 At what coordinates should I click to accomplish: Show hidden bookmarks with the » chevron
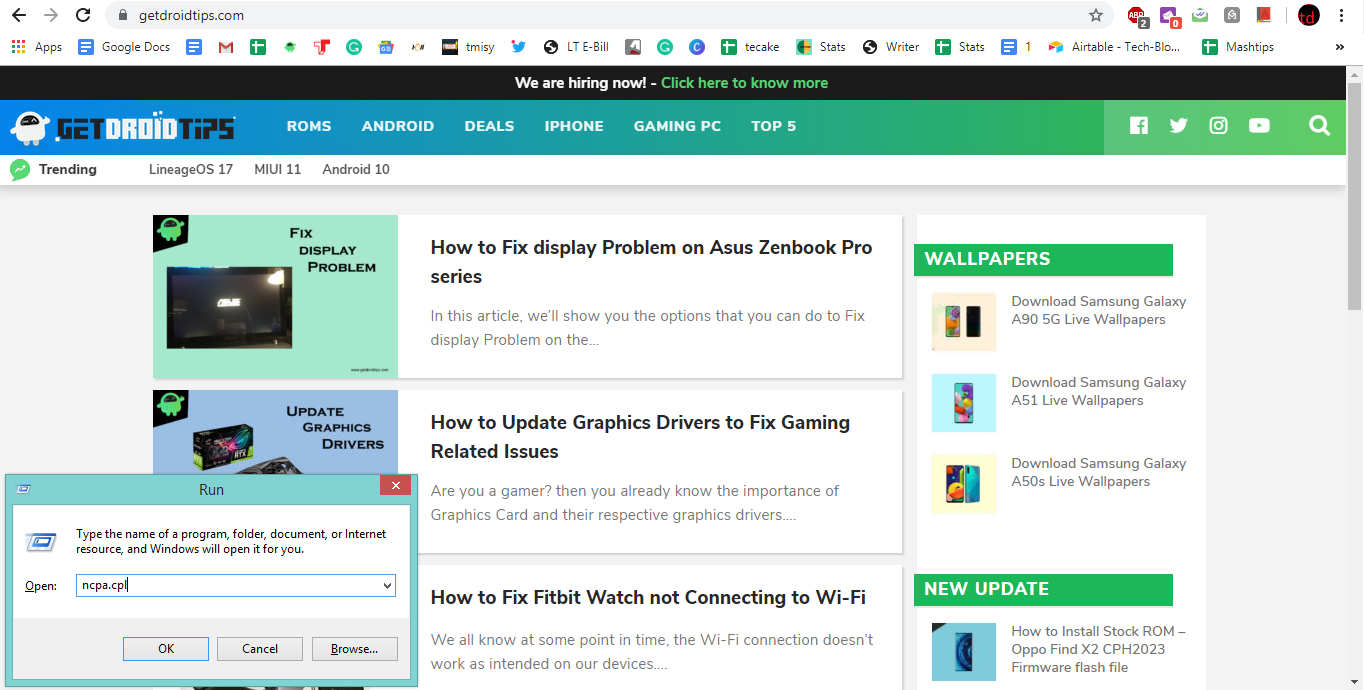1340,47
